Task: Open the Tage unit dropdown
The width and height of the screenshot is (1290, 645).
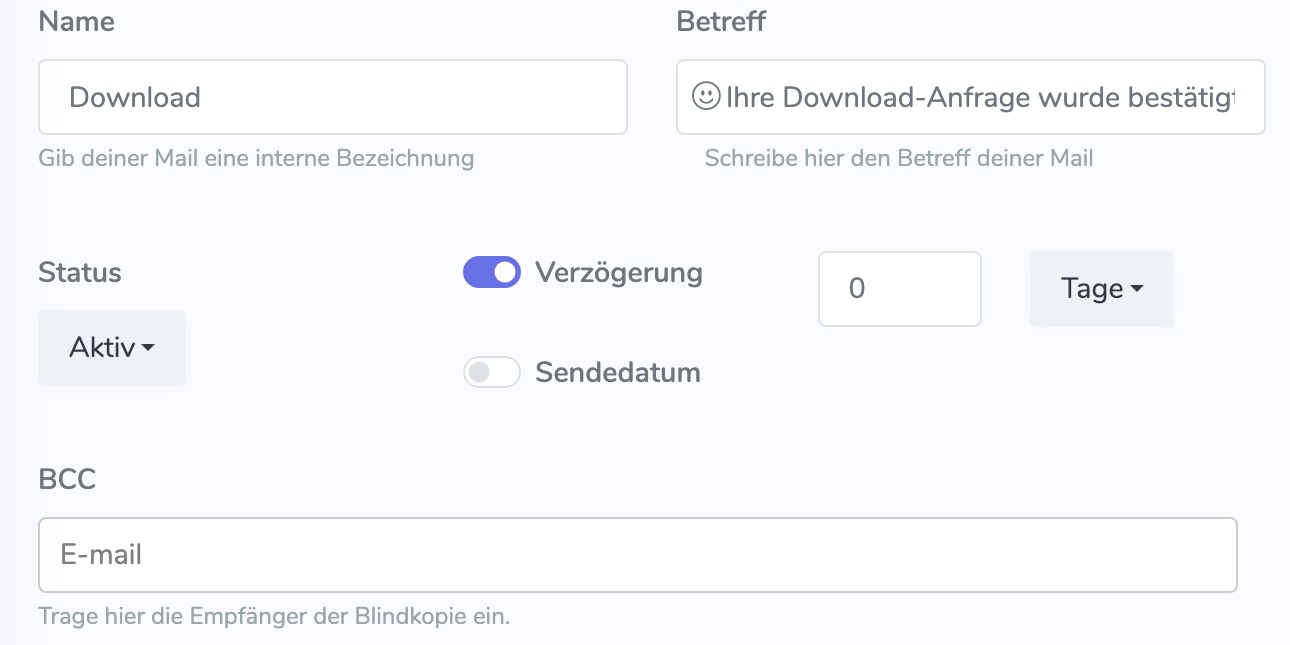Action: click(1102, 289)
